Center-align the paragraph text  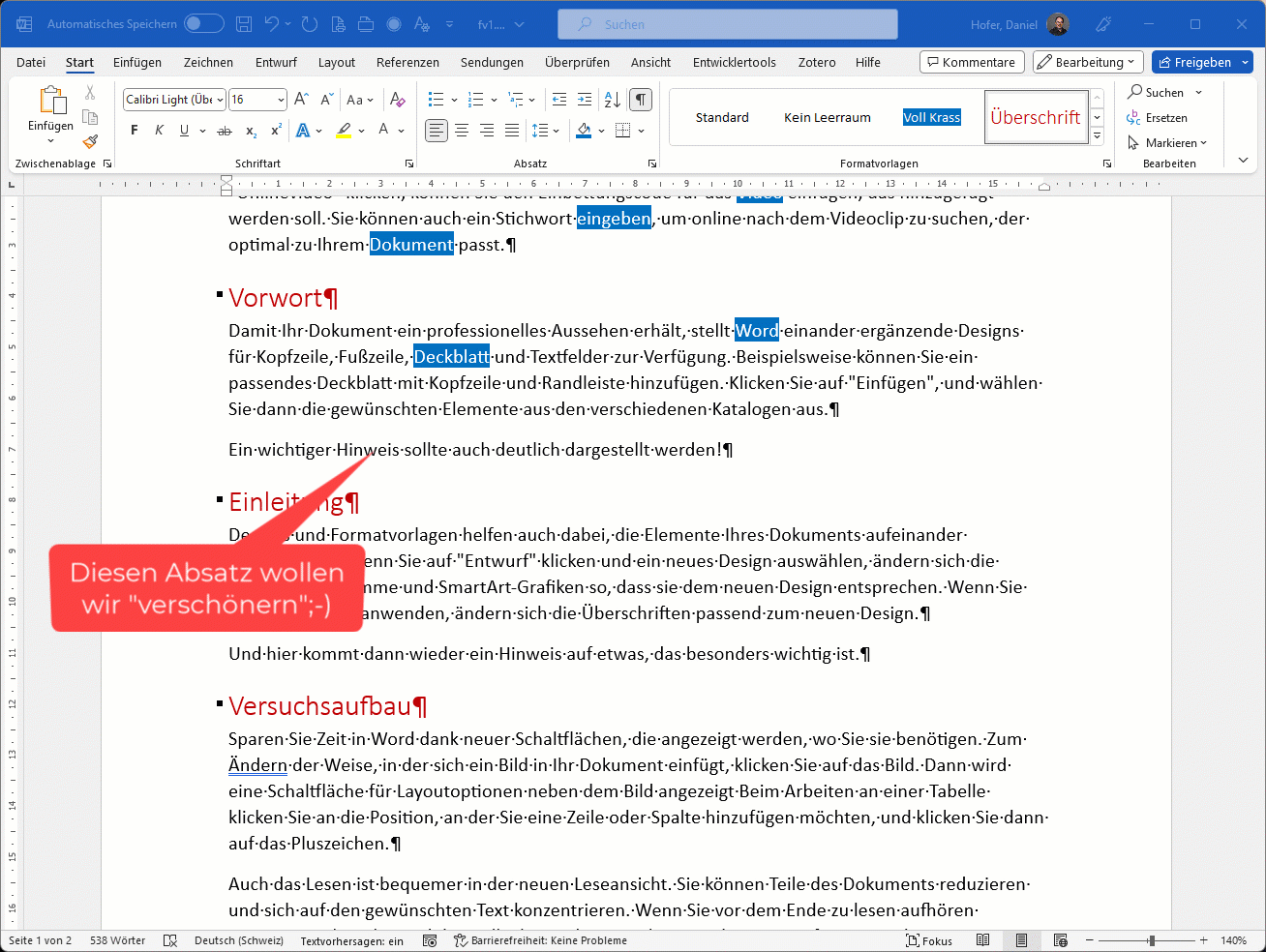462,131
